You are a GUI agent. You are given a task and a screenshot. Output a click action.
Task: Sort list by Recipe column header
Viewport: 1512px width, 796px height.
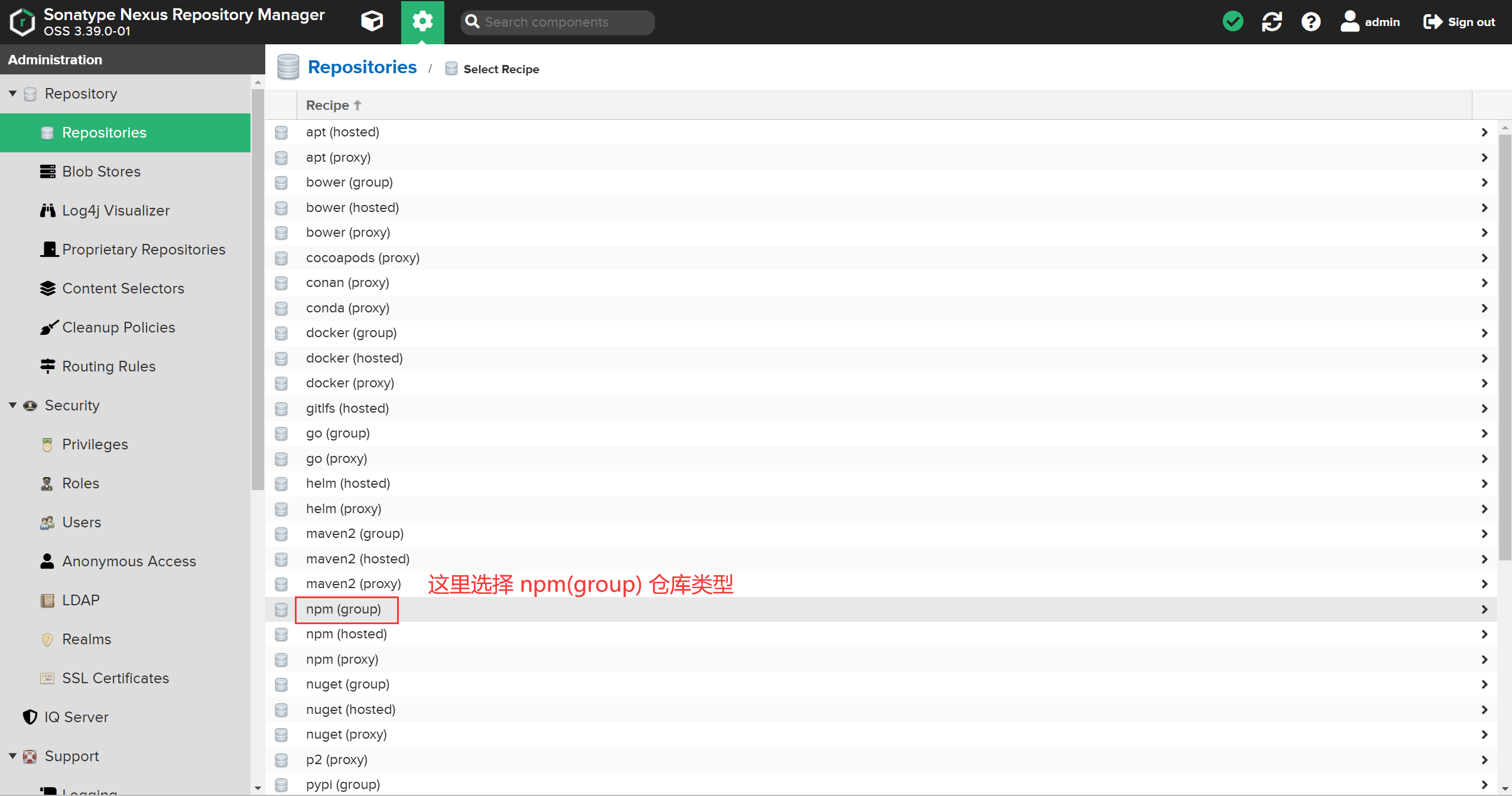point(328,105)
